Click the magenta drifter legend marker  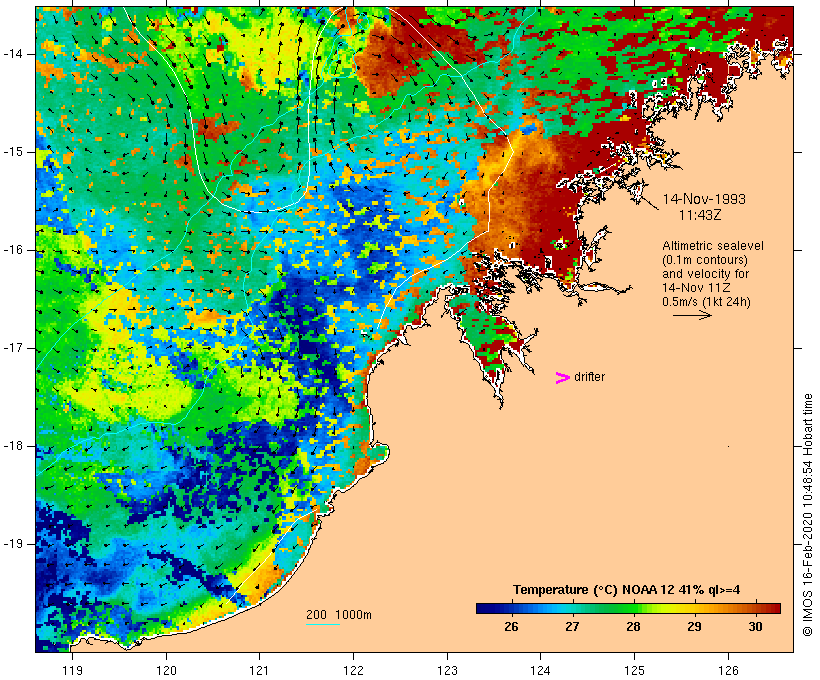[563, 378]
